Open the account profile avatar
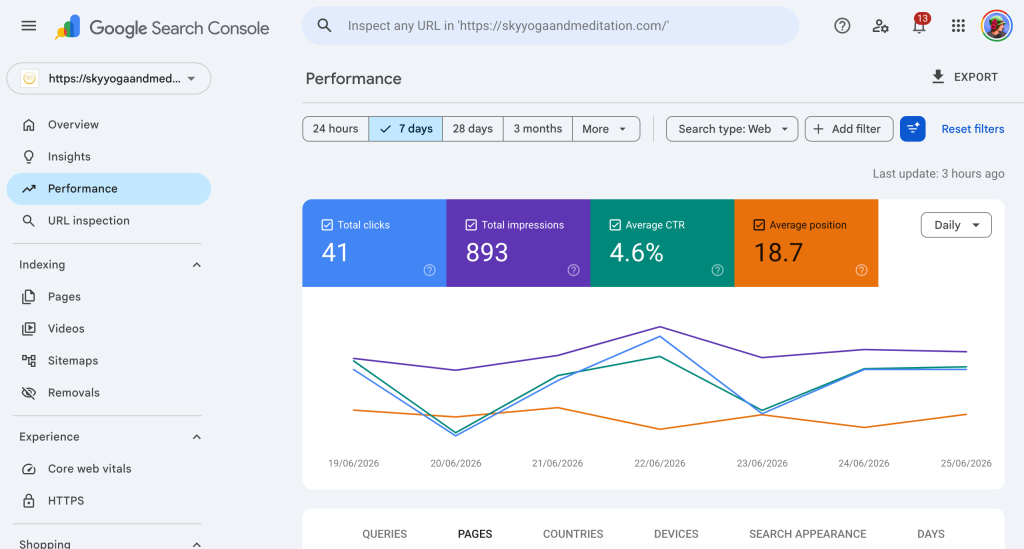 (997, 26)
